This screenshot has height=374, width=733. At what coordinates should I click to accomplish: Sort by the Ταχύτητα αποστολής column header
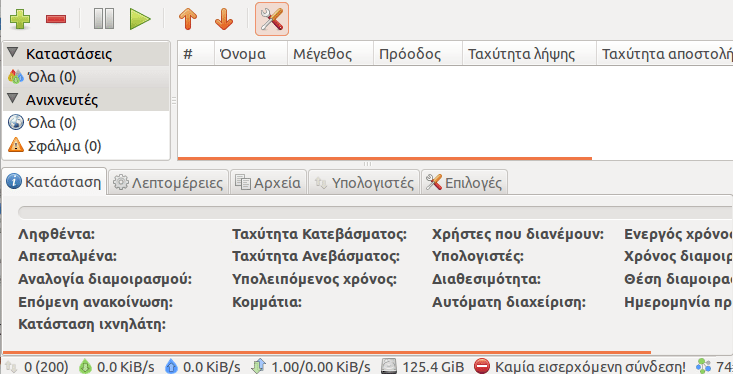665,54
